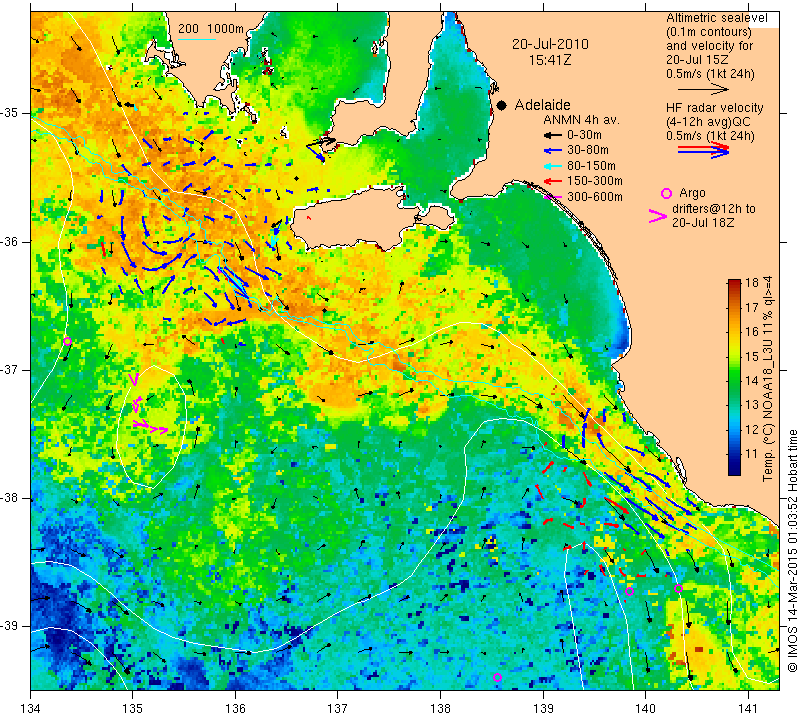800x720 pixels.
Task: Click the cyan isobath line under '200 1000m'
Action: pyautogui.click(x=197, y=39)
